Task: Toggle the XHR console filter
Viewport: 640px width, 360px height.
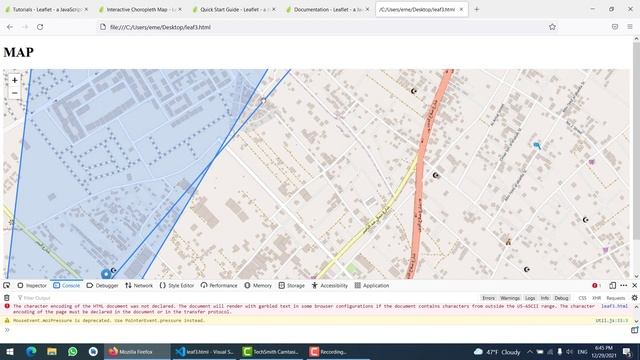Action: [596, 298]
